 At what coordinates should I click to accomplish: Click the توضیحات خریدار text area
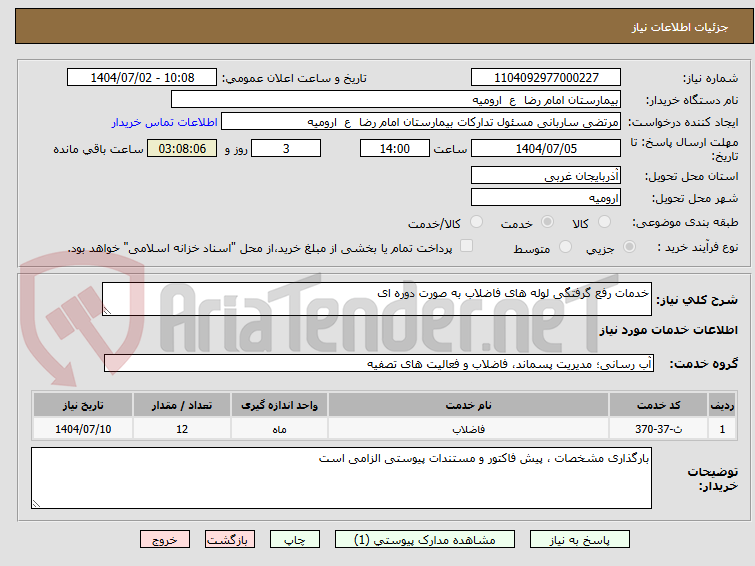341,478
